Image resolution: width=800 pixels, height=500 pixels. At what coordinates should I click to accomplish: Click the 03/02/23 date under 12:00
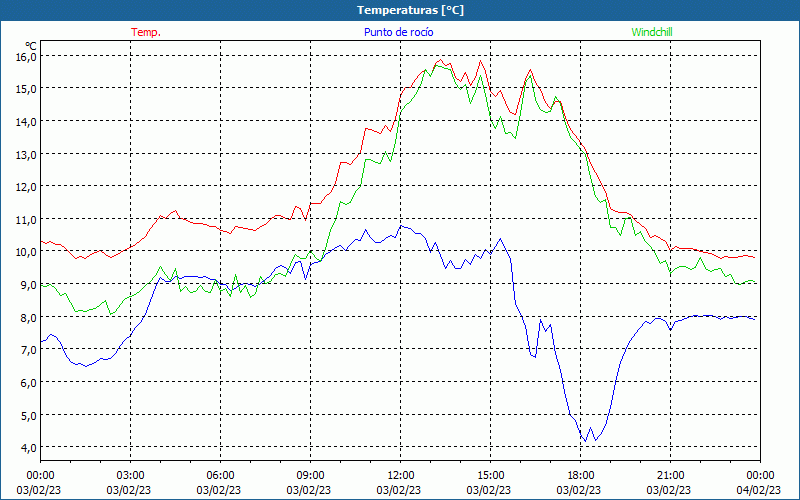399,490
